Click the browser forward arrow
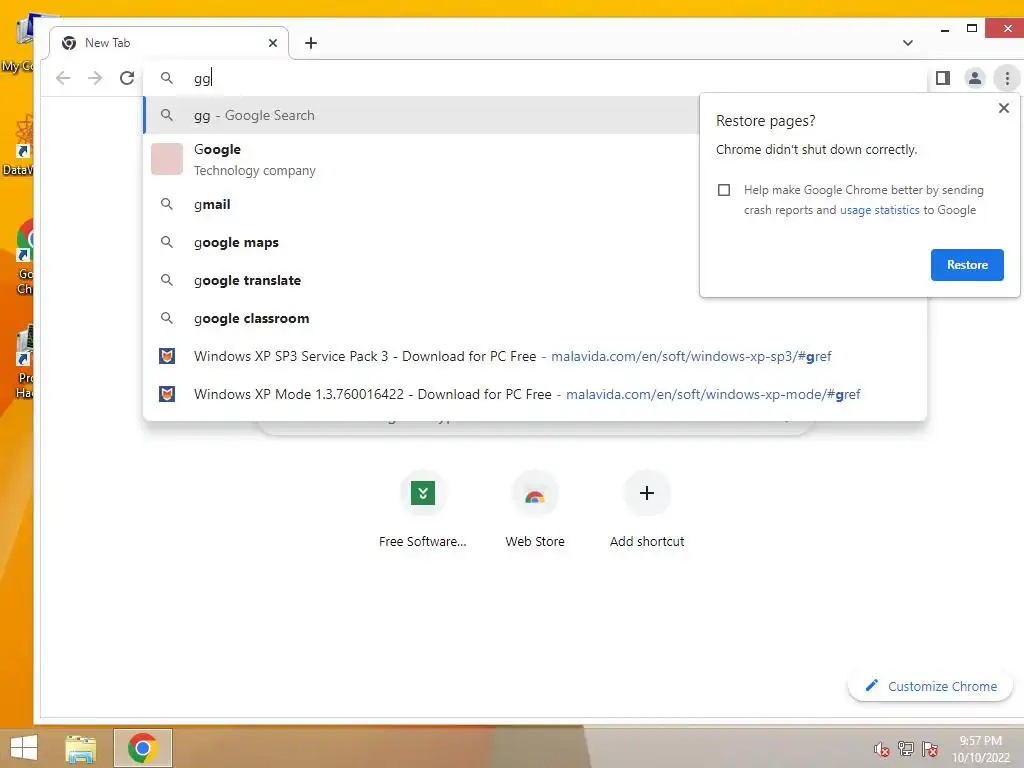The height and width of the screenshot is (768, 1024). pyautogui.click(x=95, y=78)
